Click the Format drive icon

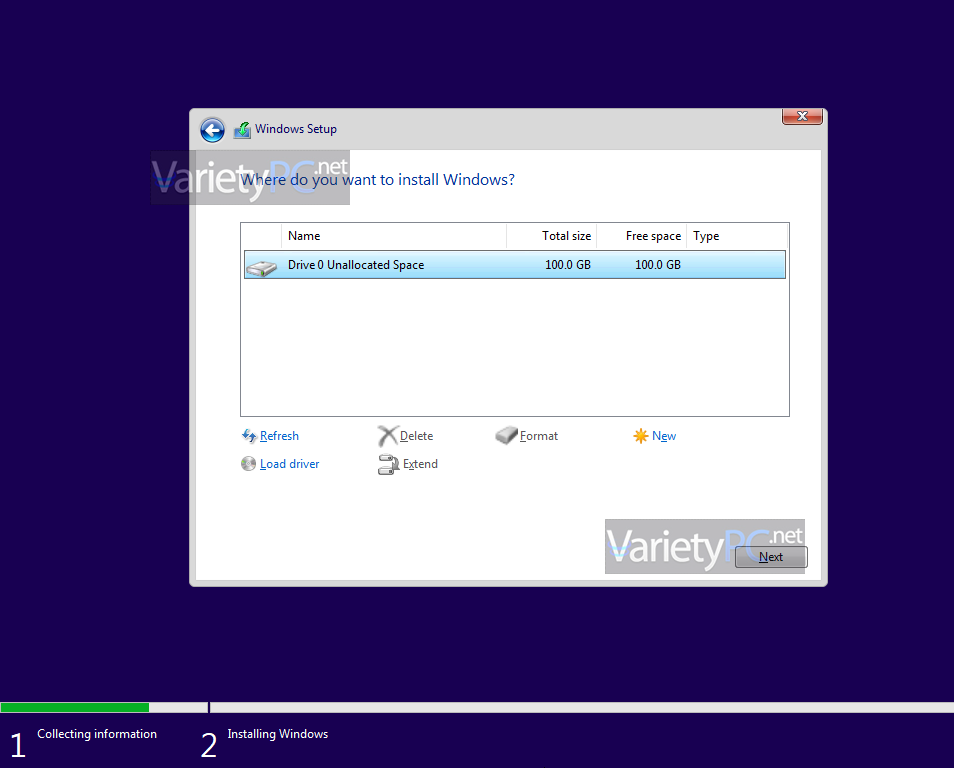tap(507, 436)
